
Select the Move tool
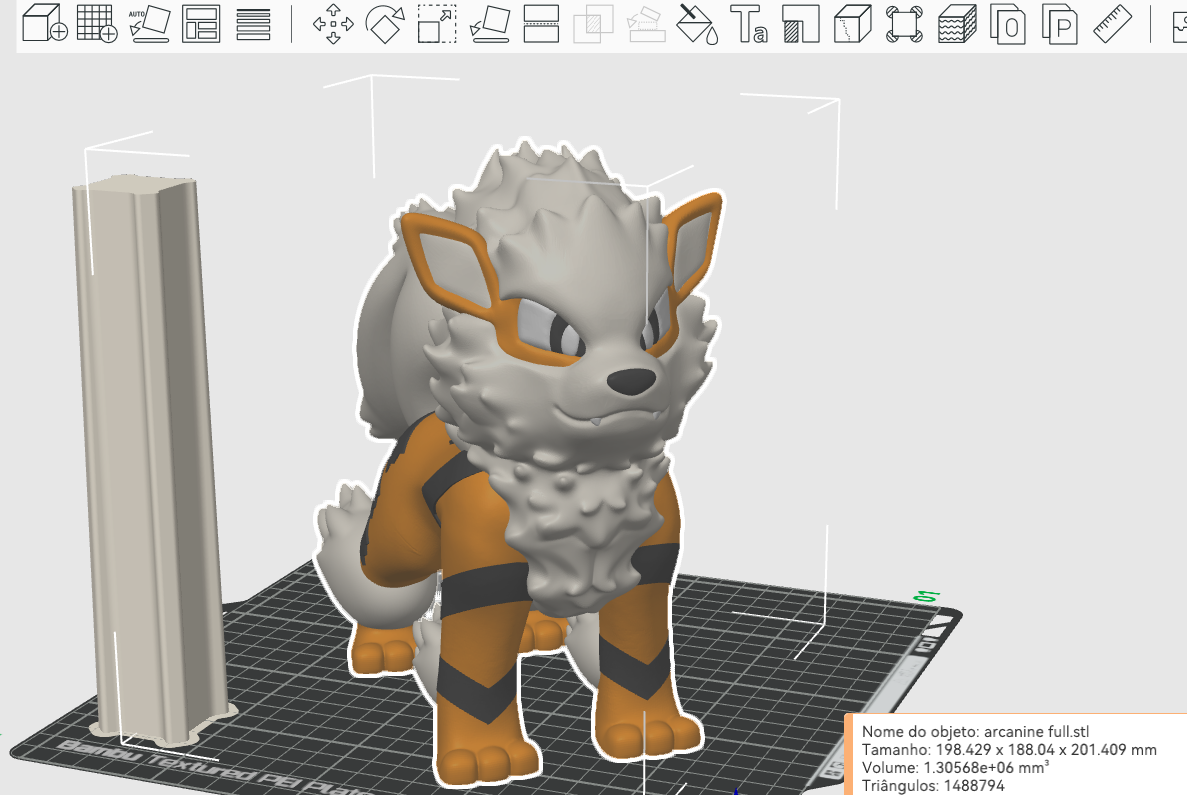tap(333, 23)
